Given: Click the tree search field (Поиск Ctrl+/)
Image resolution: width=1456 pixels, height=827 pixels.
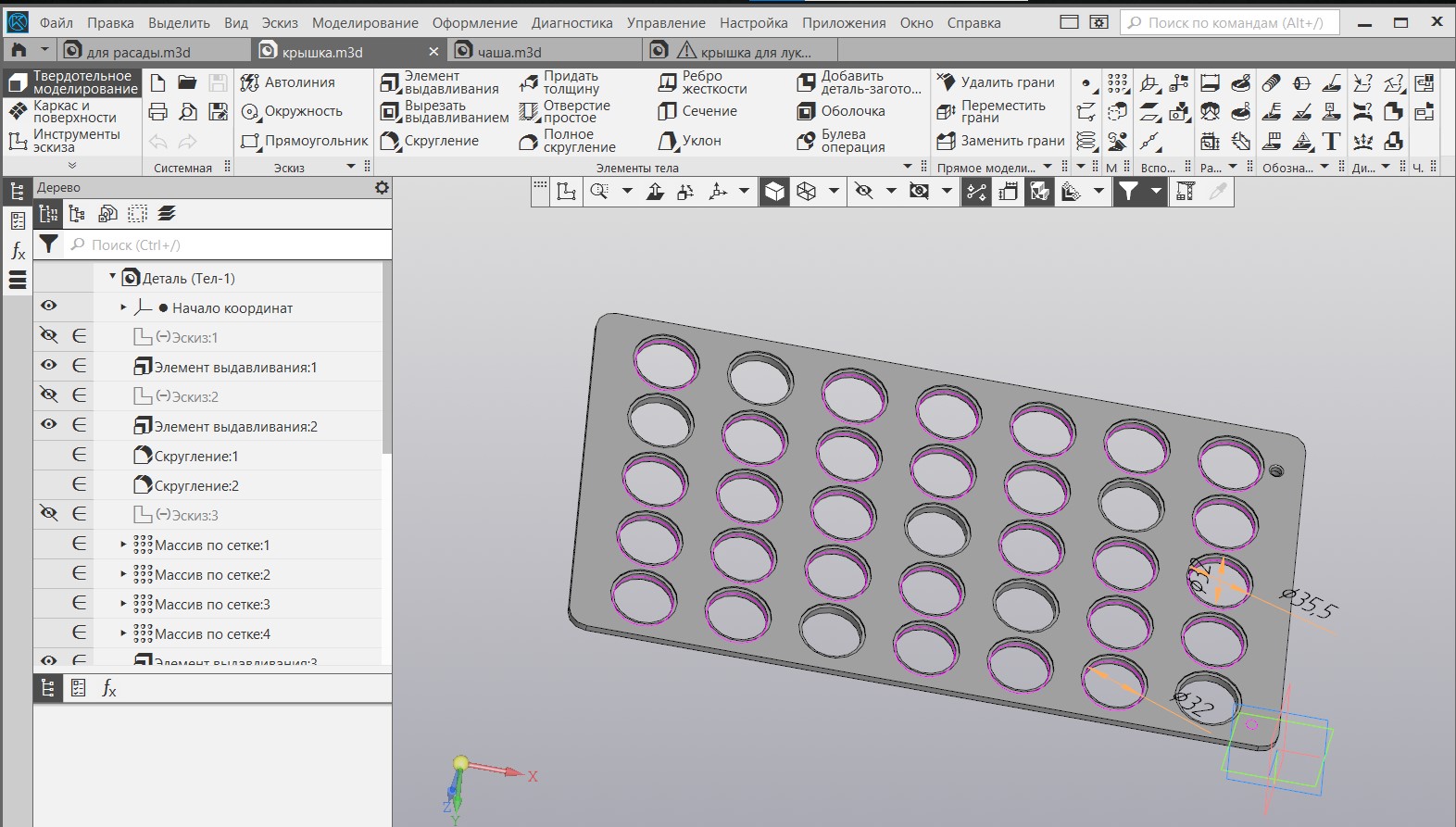Looking at the screenshot, I should [232, 244].
